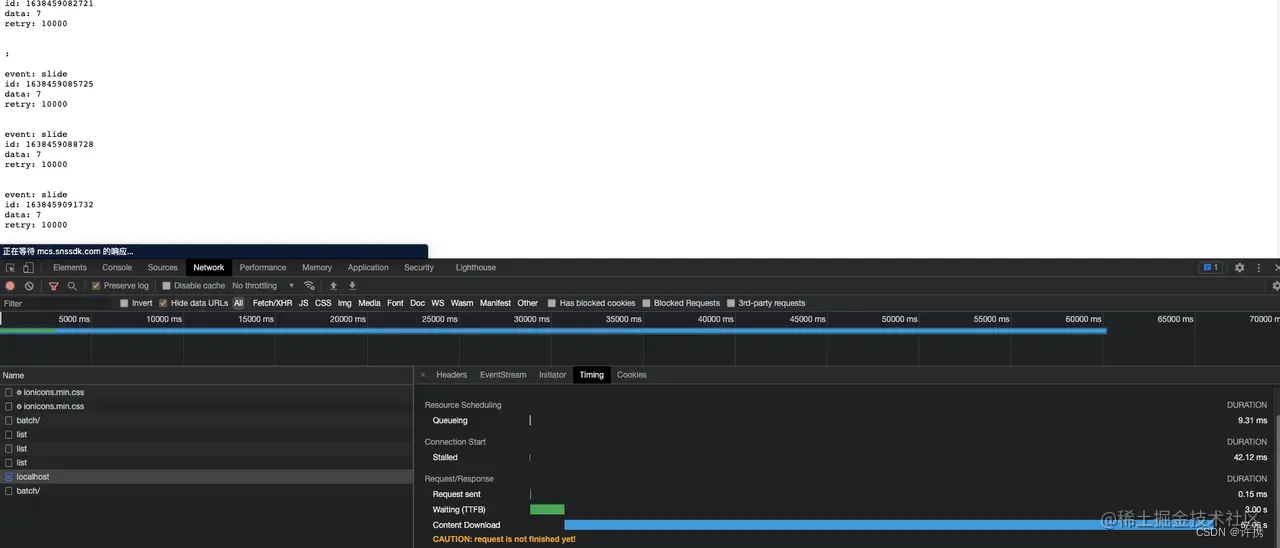1280x548 pixels.
Task: Select the last batch/ request row
Action: pyautogui.click(x=206, y=491)
